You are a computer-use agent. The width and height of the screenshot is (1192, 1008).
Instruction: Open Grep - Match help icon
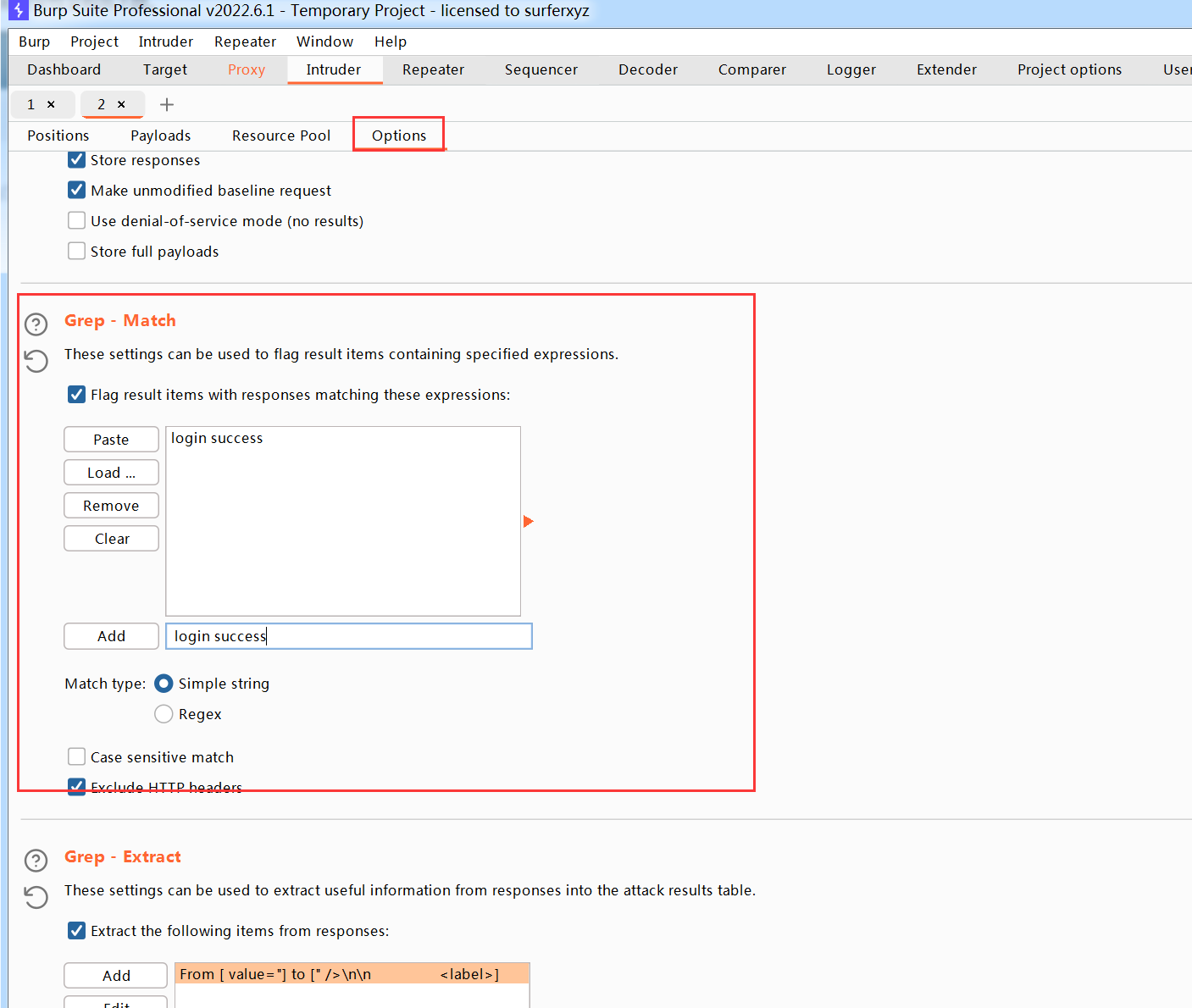[x=36, y=324]
